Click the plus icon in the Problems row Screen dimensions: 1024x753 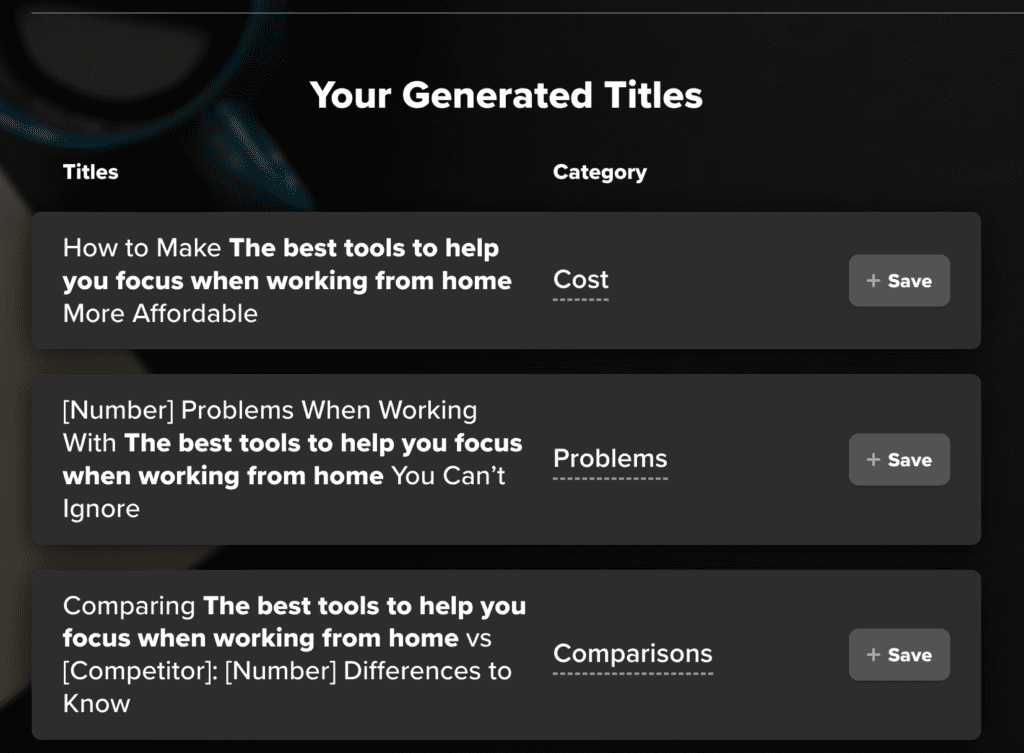[x=873, y=460]
